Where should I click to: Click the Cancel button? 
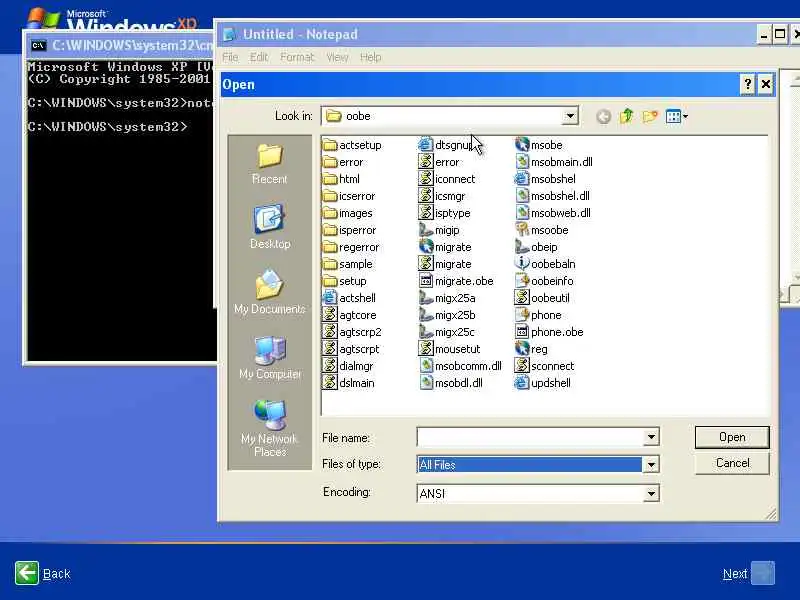coord(732,463)
